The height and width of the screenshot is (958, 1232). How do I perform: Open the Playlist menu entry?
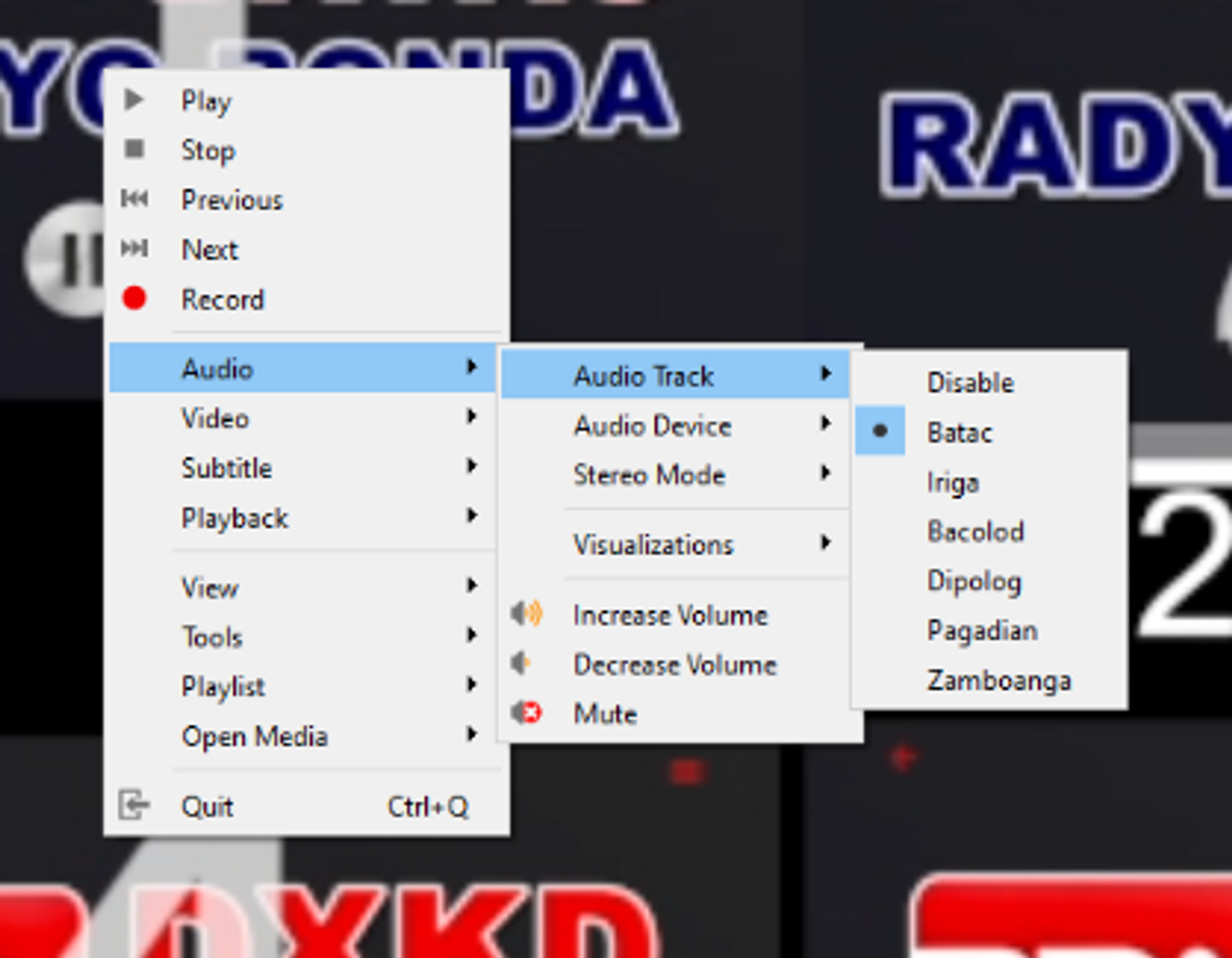(x=302, y=686)
